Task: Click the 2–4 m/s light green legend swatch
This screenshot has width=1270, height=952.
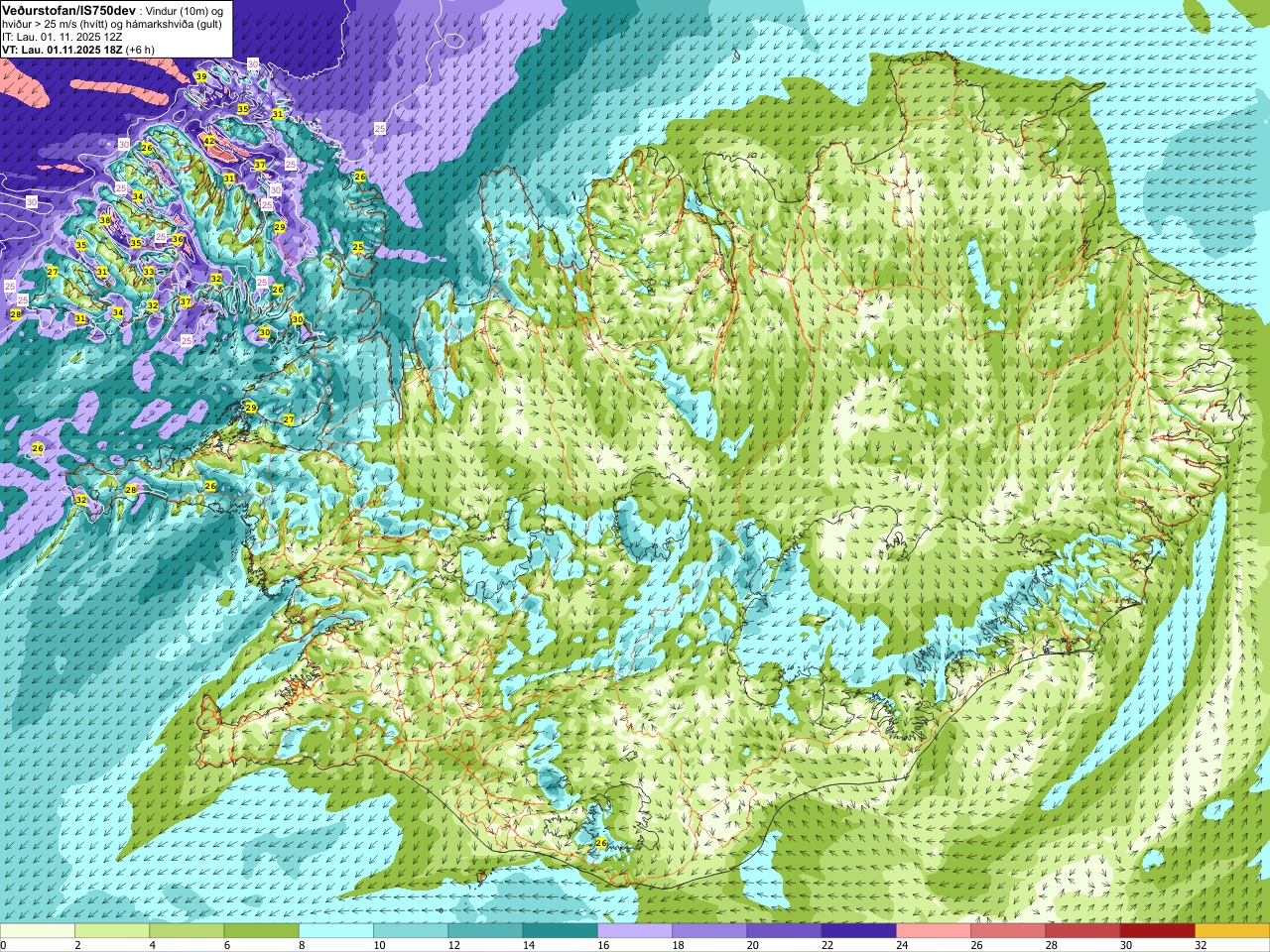Action: [112, 931]
